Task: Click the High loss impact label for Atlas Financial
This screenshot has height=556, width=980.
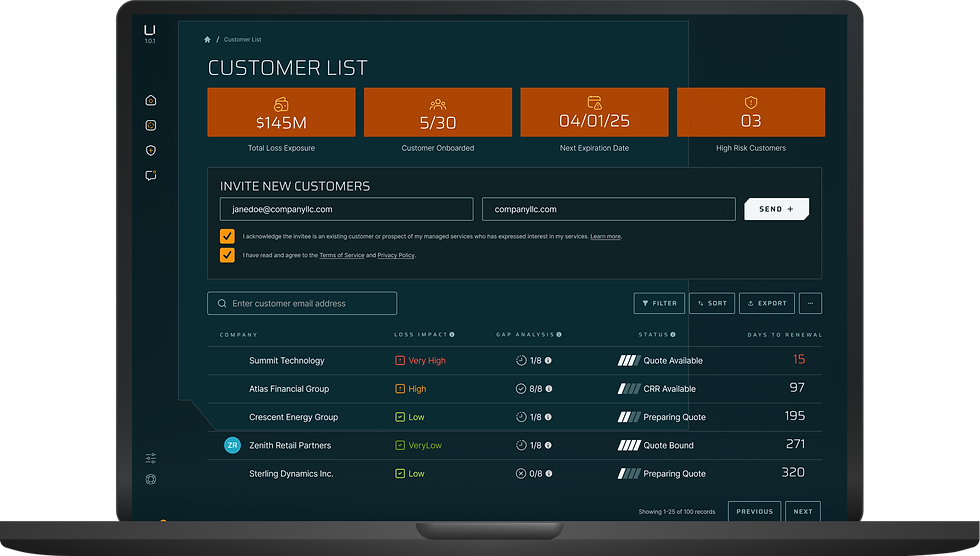Action: [x=417, y=389]
